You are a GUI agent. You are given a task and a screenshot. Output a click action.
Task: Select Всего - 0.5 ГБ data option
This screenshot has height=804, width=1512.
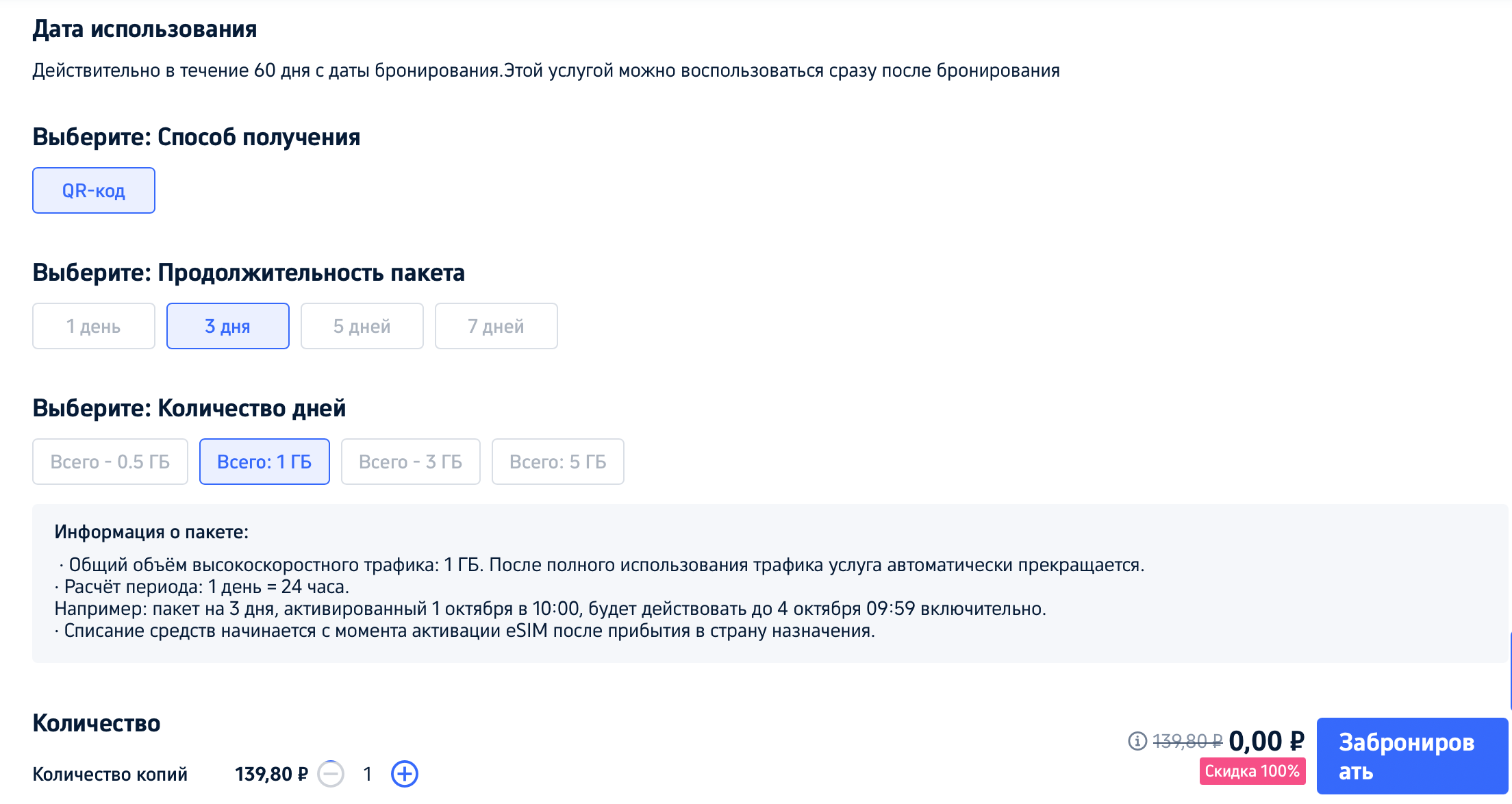coord(110,462)
